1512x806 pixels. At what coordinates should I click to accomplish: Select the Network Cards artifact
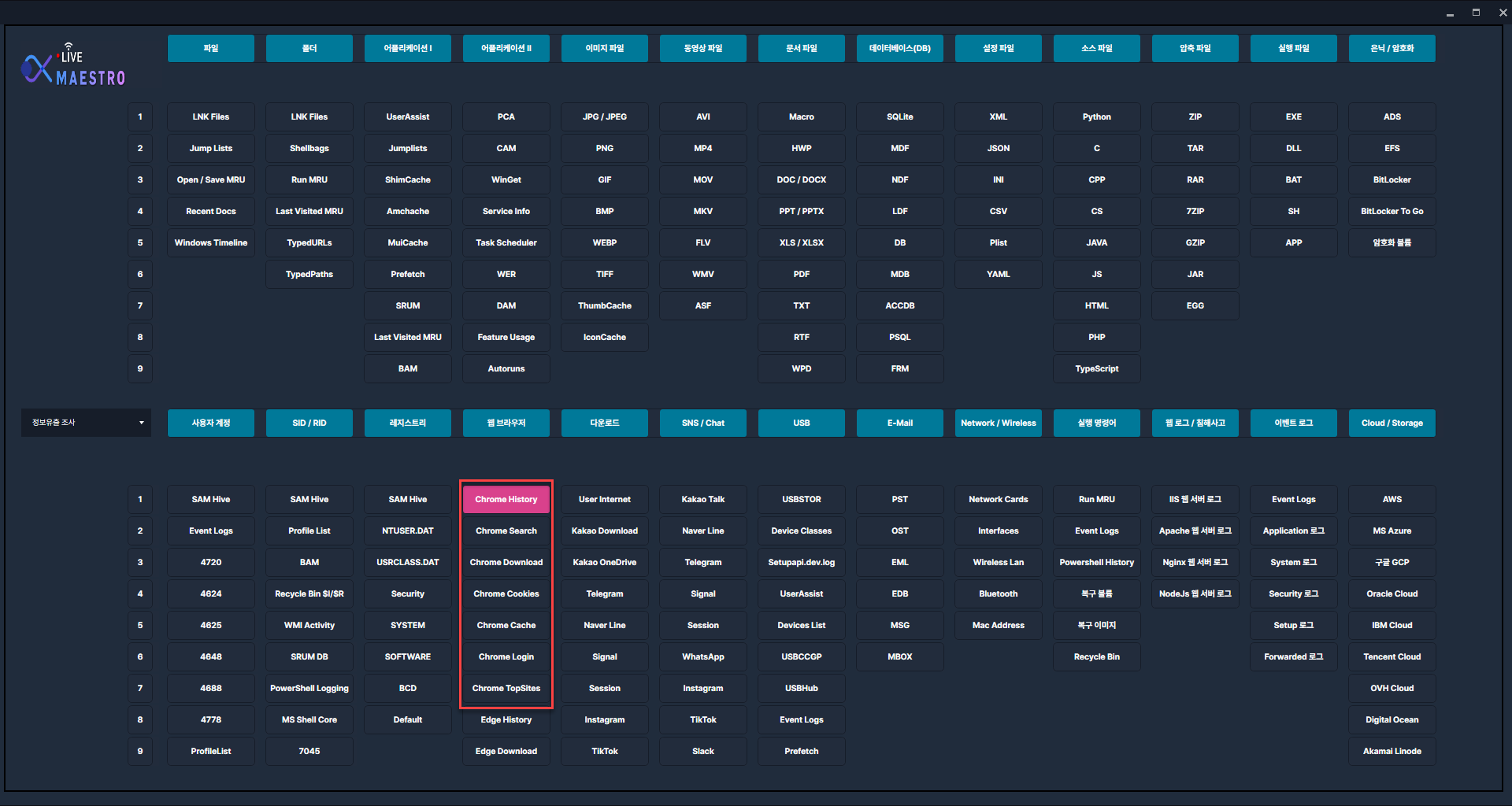click(x=998, y=499)
